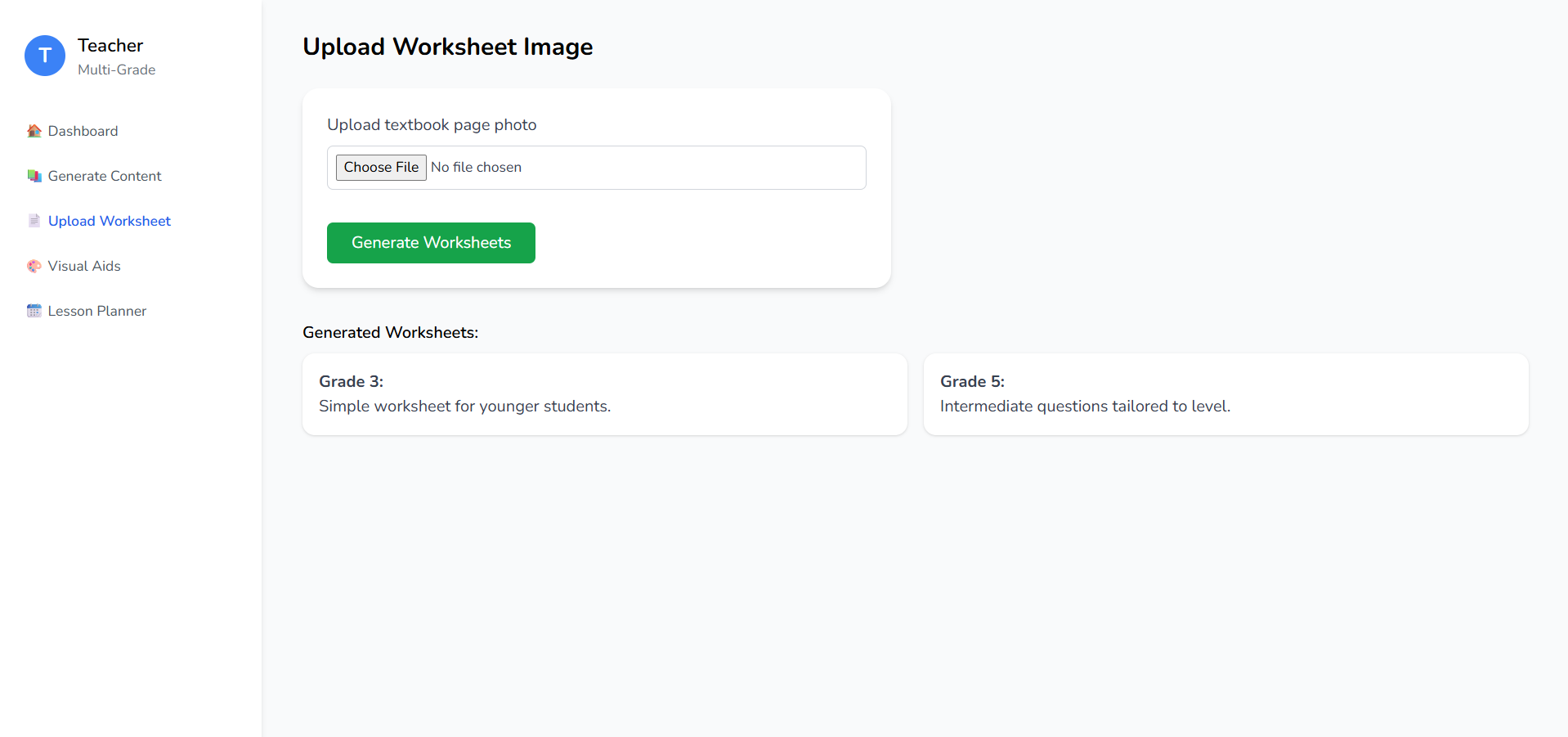Click the Generate Content books icon

pyautogui.click(x=34, y=176)
